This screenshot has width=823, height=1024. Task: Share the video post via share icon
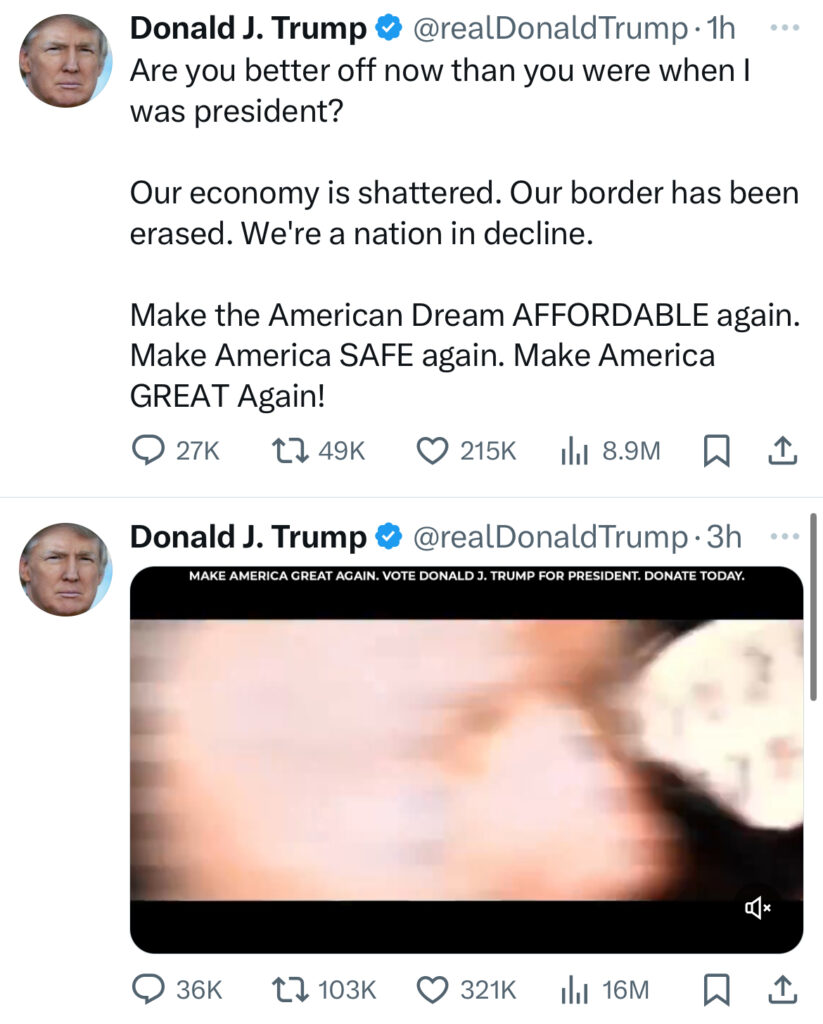point(782,989)
